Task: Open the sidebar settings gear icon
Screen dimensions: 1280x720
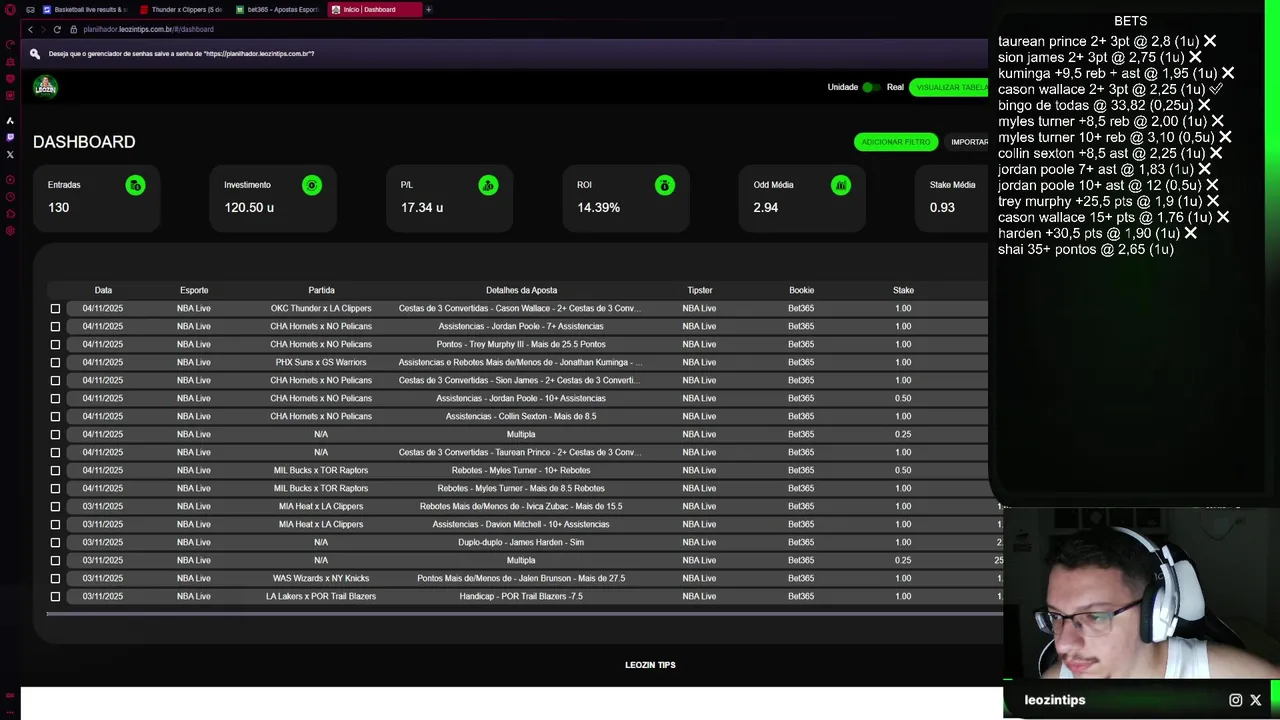Action: 10,231
